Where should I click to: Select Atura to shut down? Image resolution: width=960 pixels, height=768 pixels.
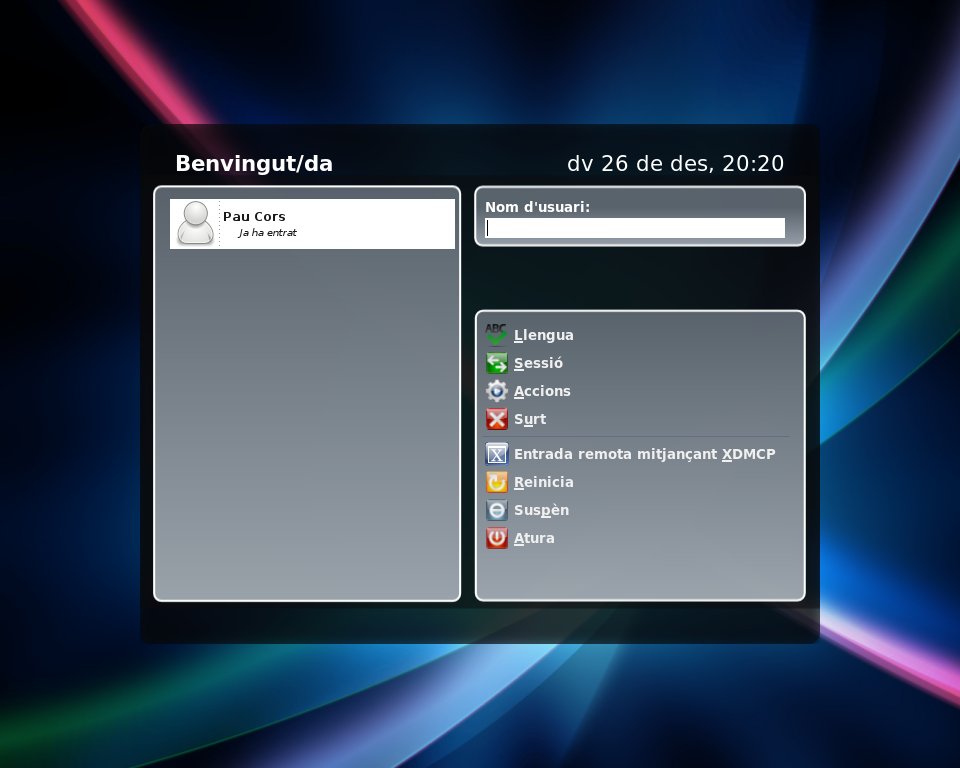click(534, 538)
